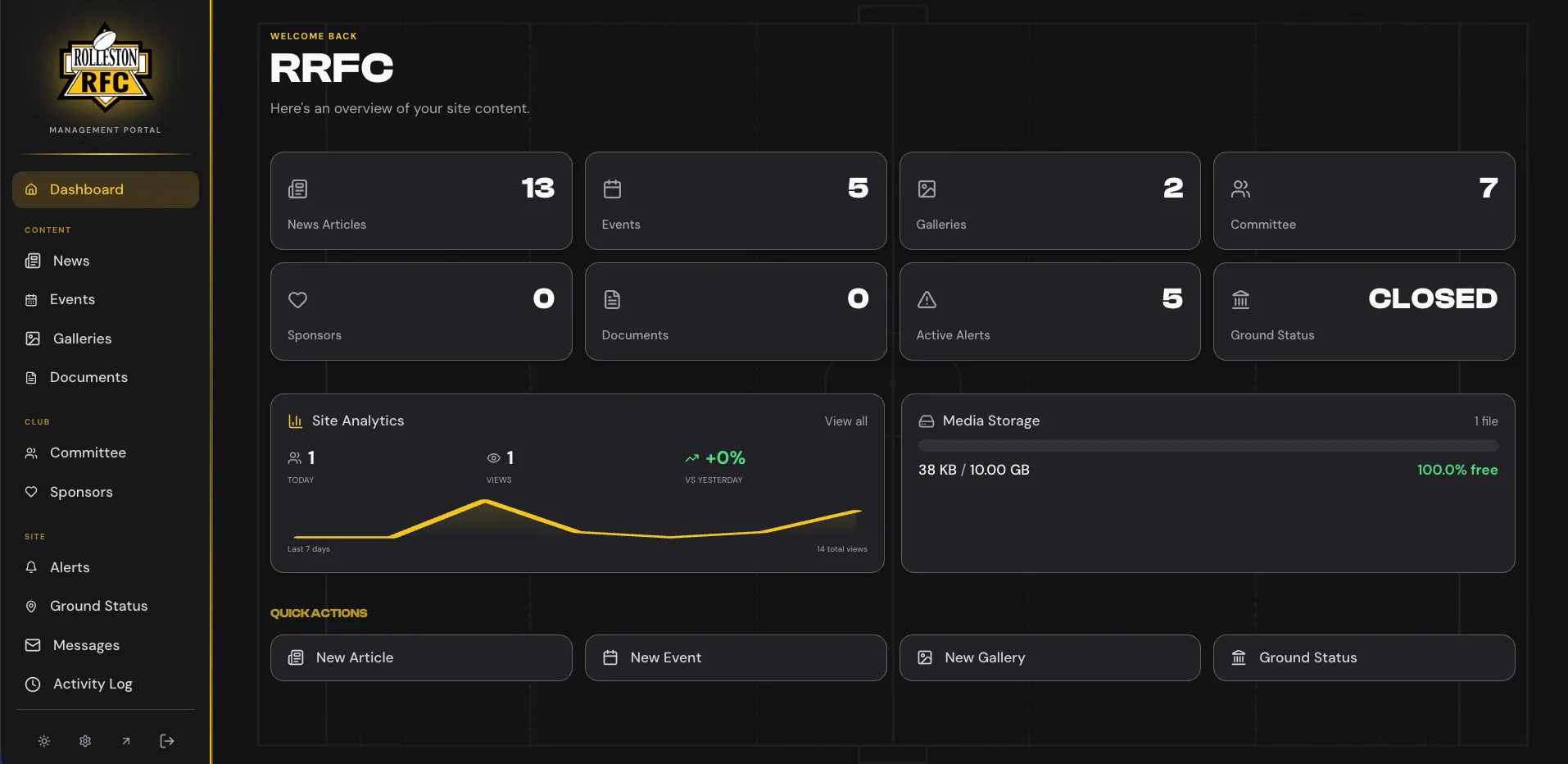Click the 14 total views label
The width and height of the screenshot is (1568, 764).
tap(841, 549)
